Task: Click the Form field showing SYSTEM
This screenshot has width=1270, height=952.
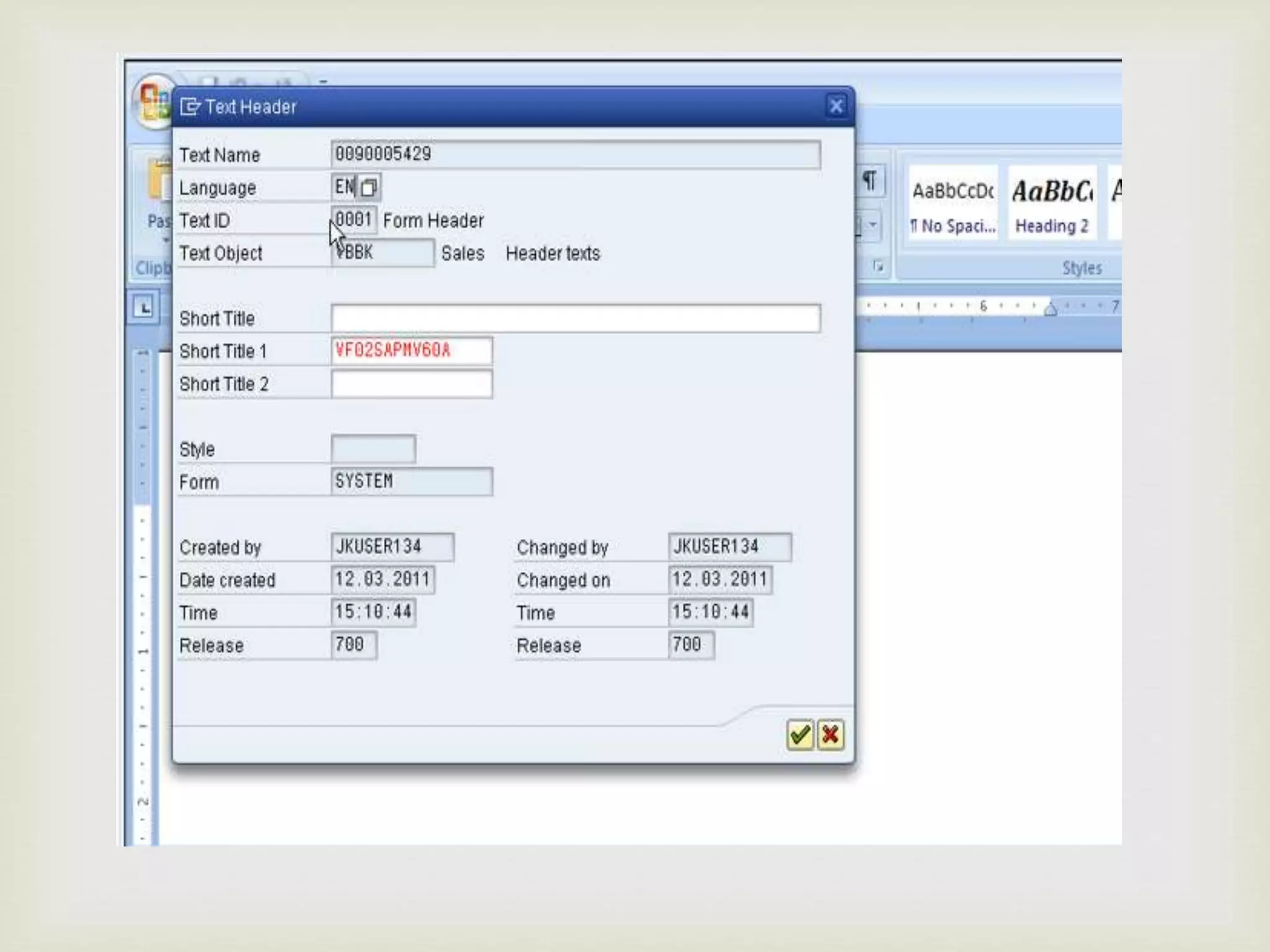Action: [411, 482]
